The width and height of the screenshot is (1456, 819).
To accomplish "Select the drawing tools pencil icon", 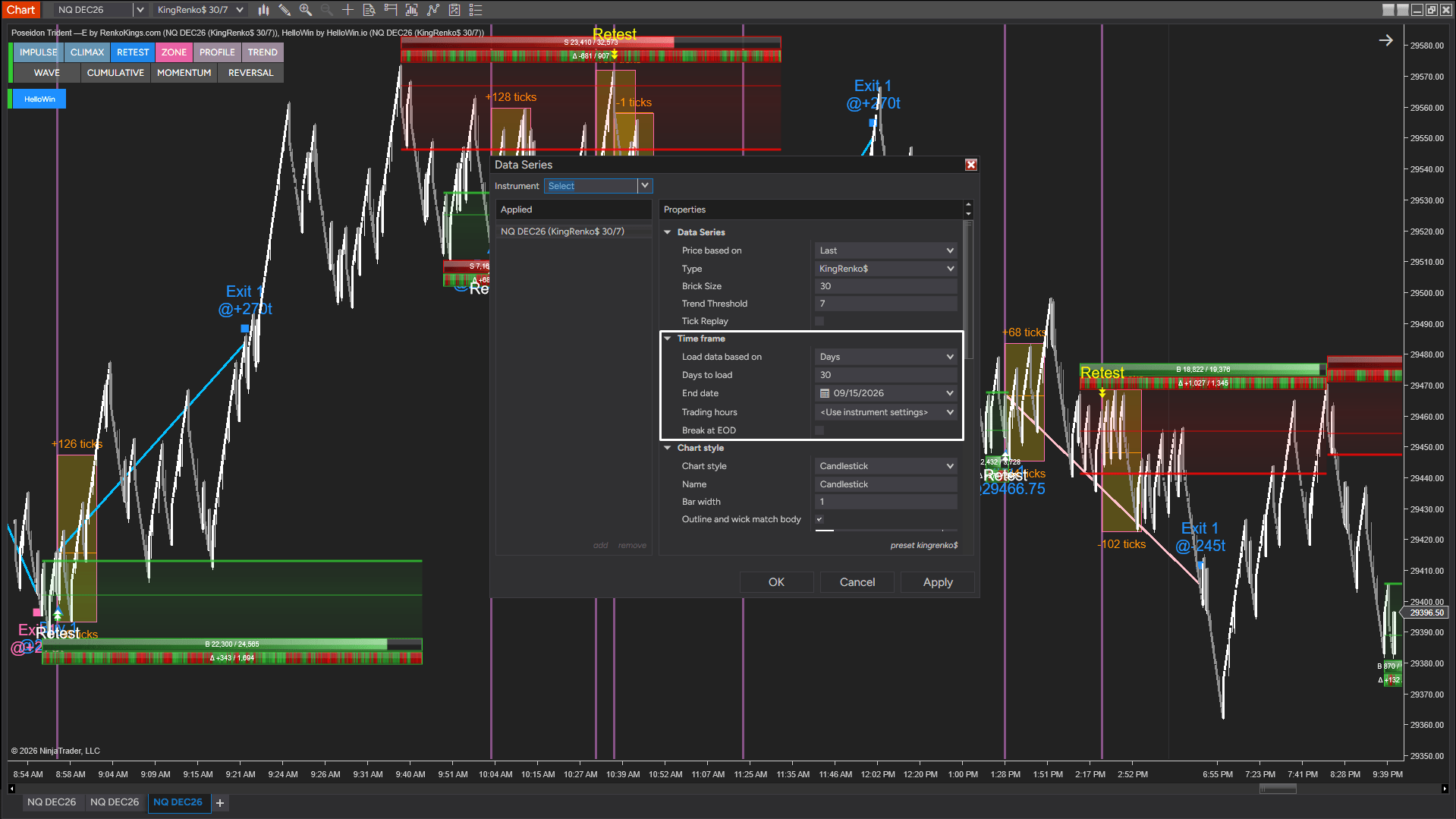I will [285, 10].
